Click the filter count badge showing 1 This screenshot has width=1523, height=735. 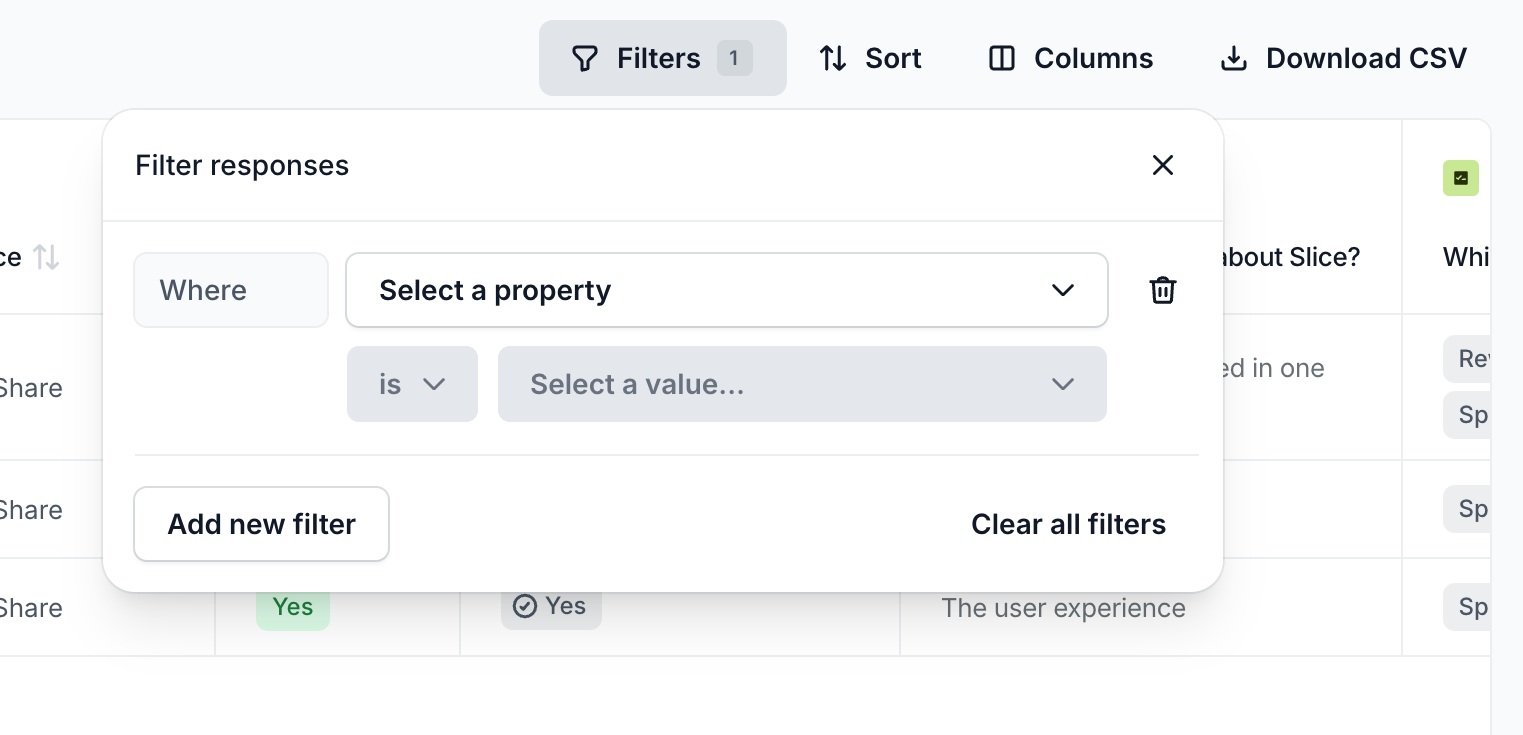pos(735,58)
